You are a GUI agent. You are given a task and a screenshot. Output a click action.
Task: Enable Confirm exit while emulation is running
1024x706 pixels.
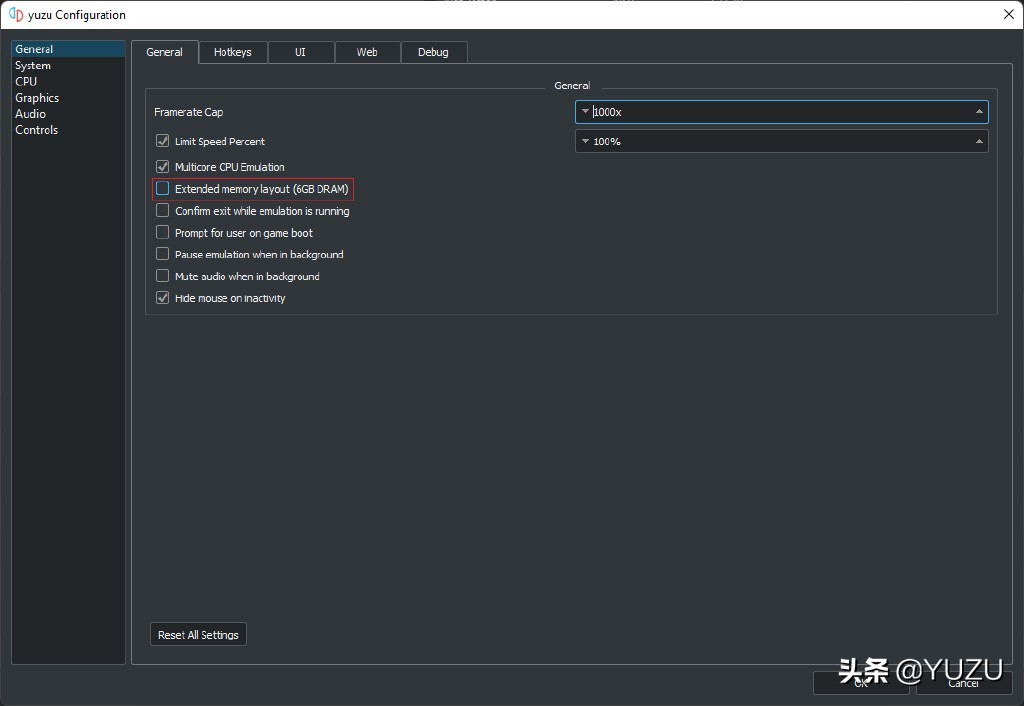163,210
